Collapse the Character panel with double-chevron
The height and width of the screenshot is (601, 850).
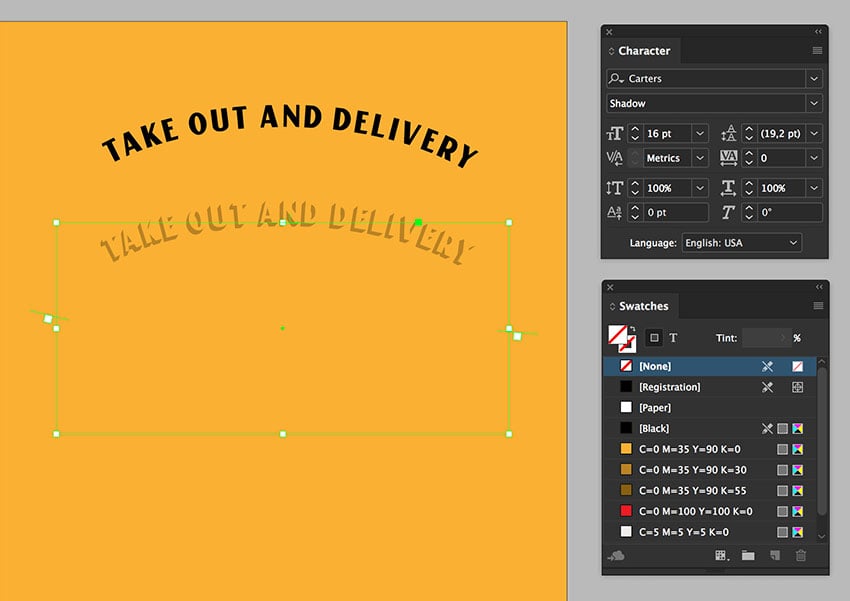tap(818, 33)
